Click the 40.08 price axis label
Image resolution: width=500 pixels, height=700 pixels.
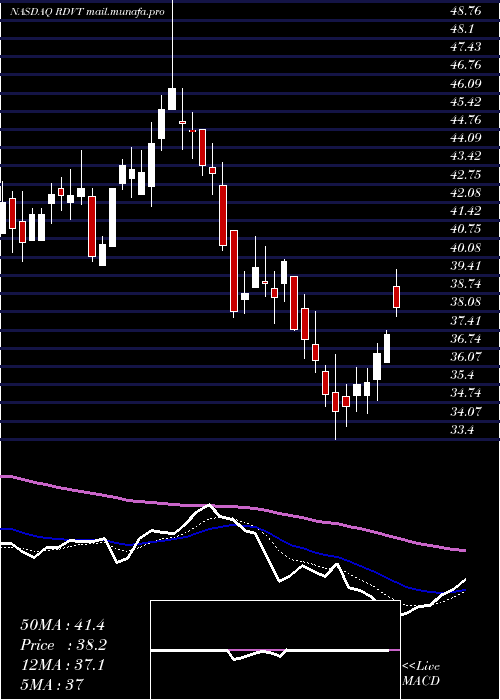pyautogui.click(x=465, y=248)
